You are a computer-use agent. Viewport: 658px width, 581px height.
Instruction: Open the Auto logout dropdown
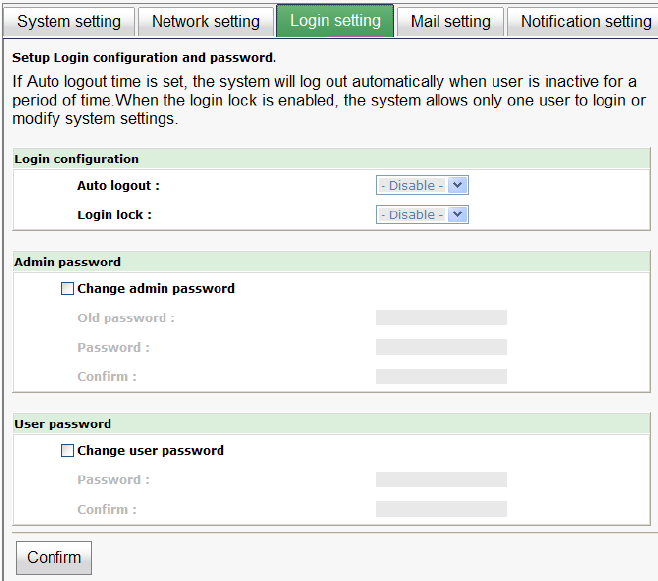pos(422,185)
